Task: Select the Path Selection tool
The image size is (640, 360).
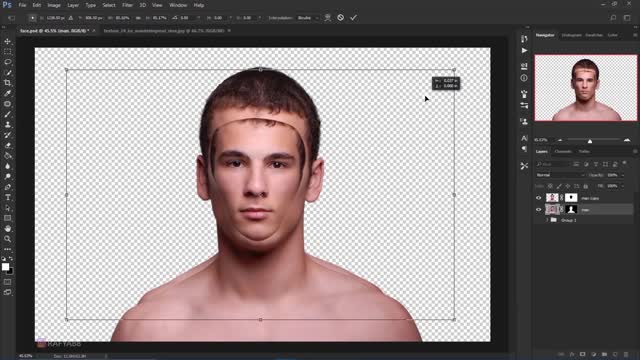Action: click(7, 208)
